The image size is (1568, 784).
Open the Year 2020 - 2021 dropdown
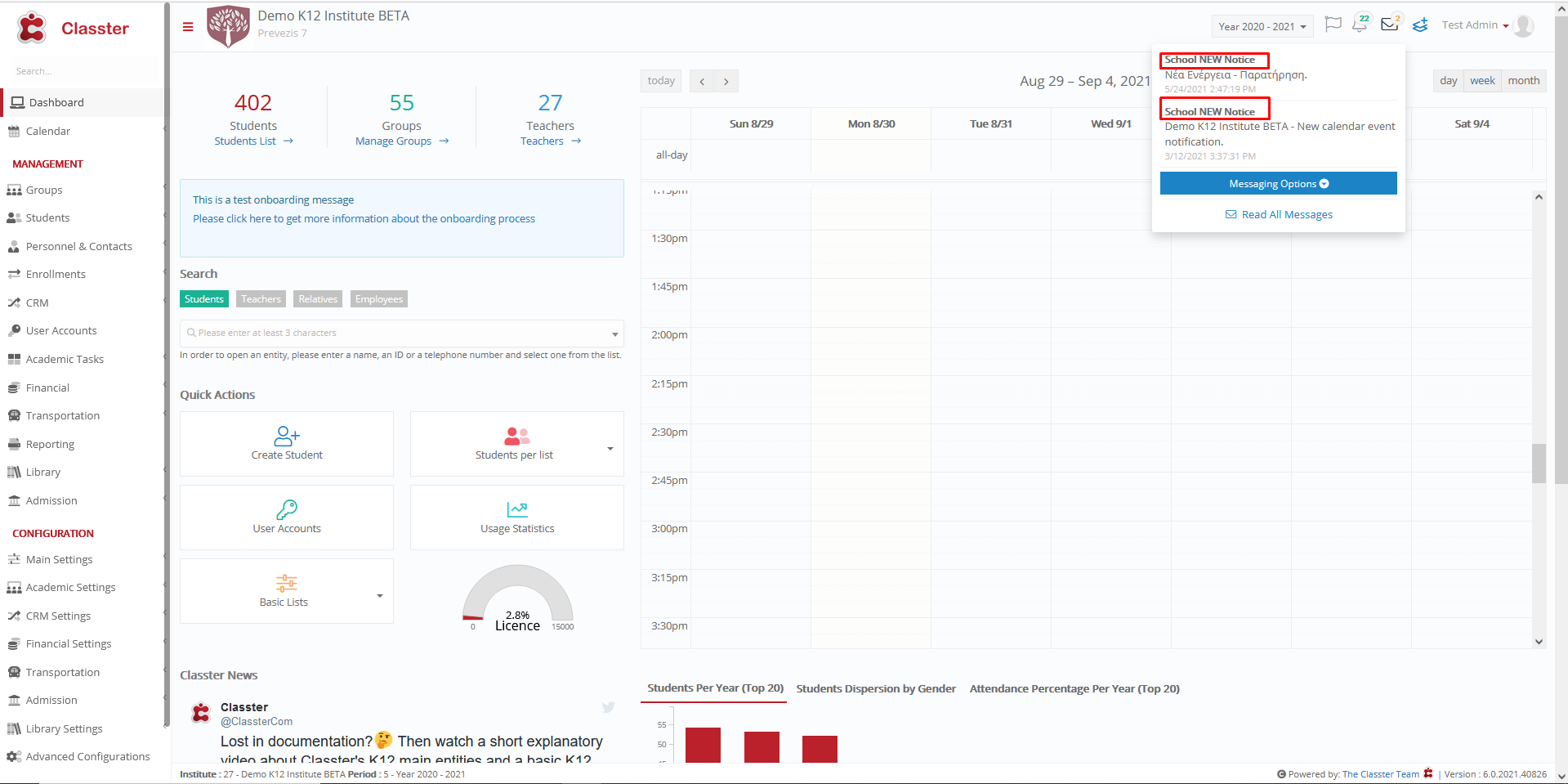[x=1262, y=26]
